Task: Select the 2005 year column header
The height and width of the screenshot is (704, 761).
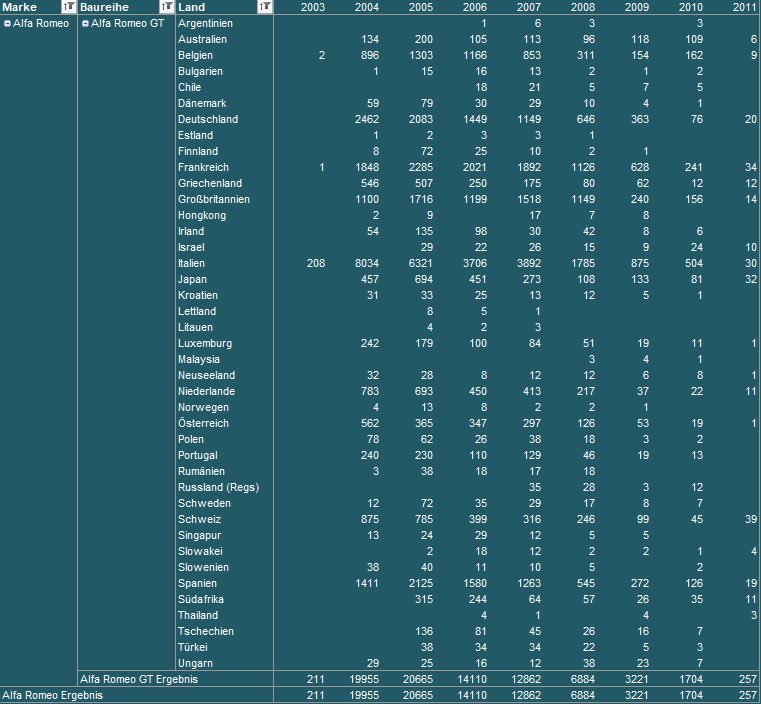Action: 420,7
